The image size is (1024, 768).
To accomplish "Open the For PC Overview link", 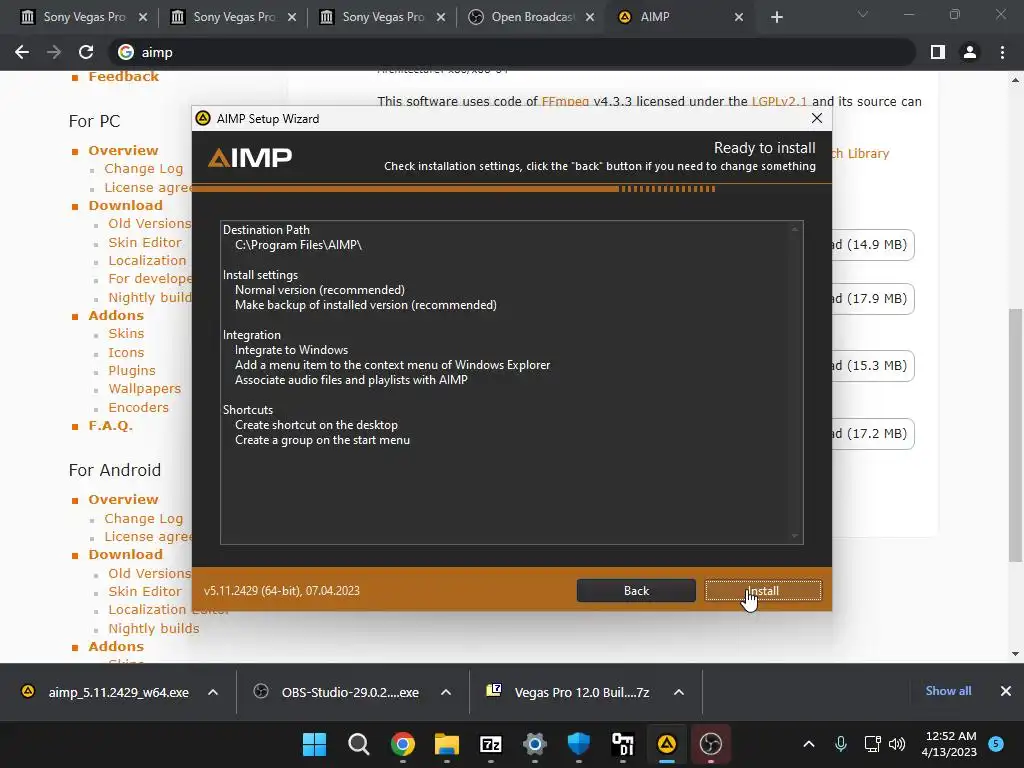I will point(123,150).
